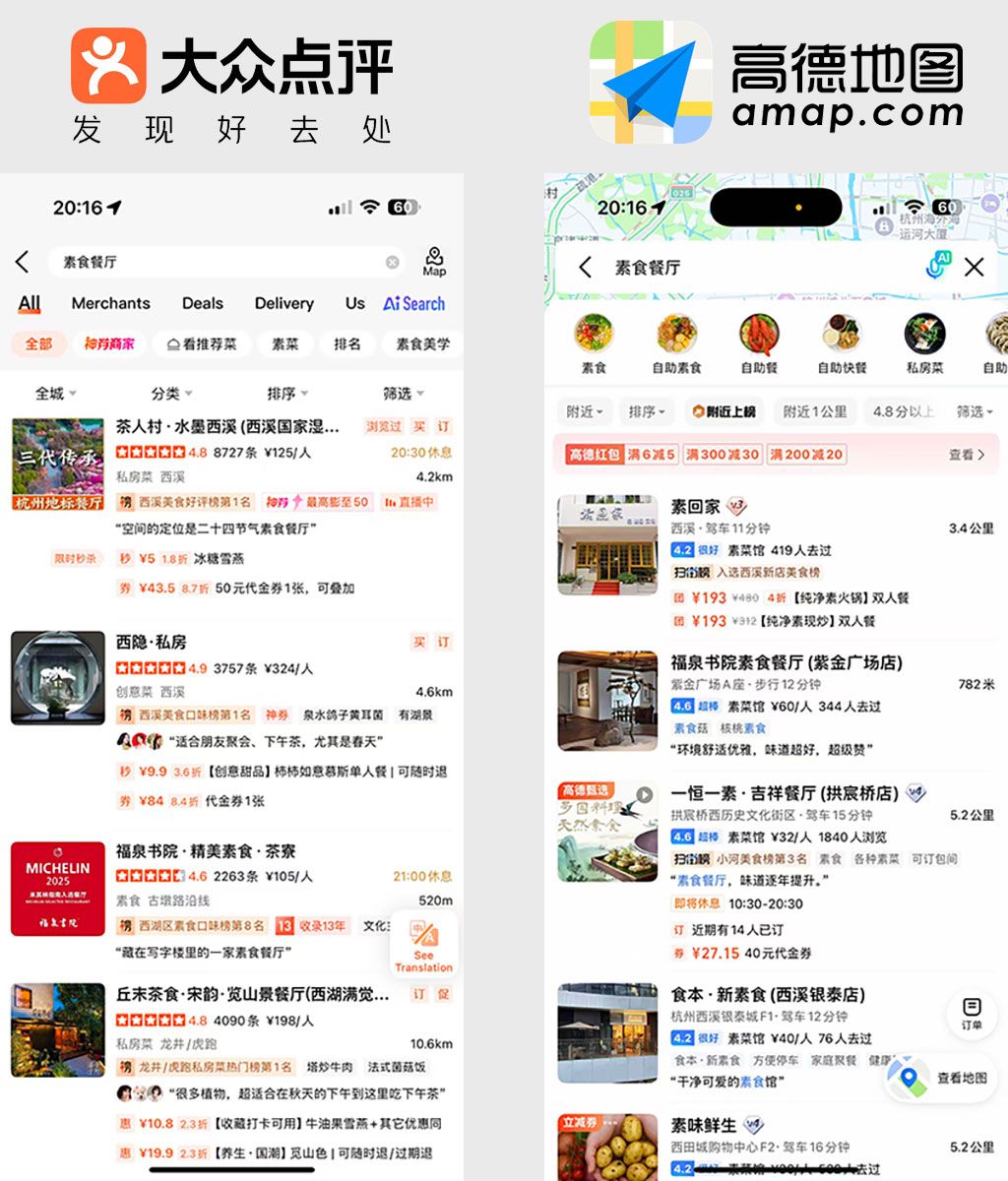Expand the 筛选 dropdown in Amap
1008x1181 pixels.
click(975, 411)
